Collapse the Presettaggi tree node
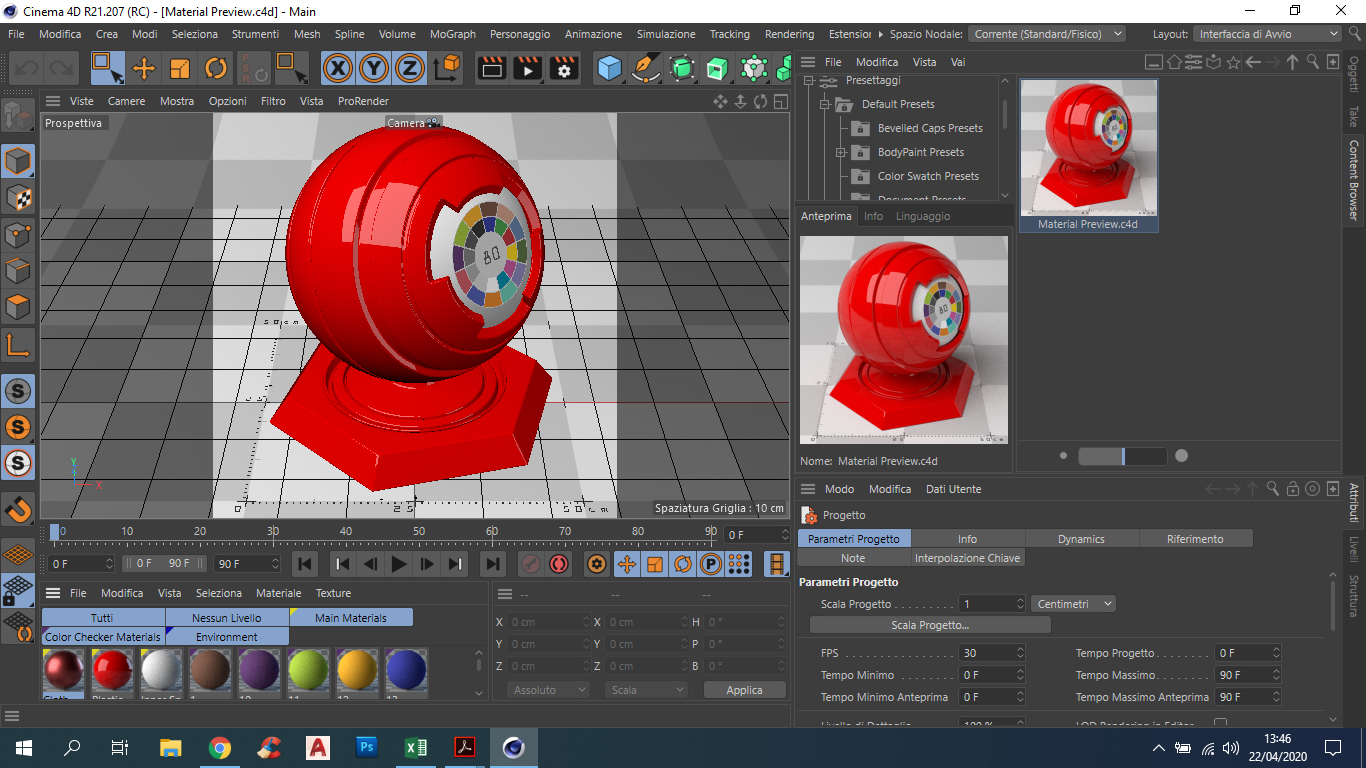This screenshot has height=768, width=1366. point(810,80)
